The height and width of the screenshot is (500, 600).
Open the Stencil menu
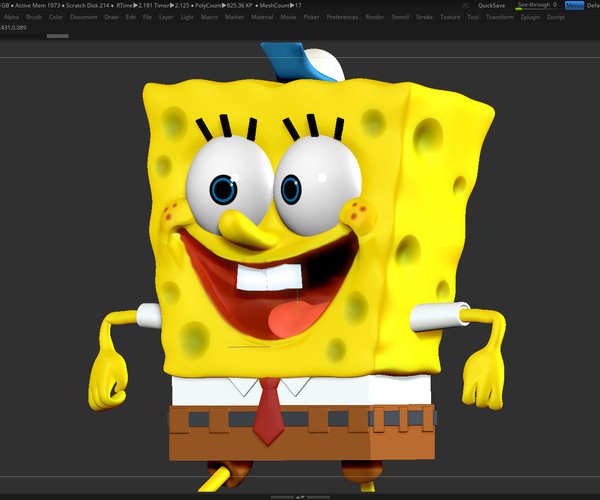400,17
